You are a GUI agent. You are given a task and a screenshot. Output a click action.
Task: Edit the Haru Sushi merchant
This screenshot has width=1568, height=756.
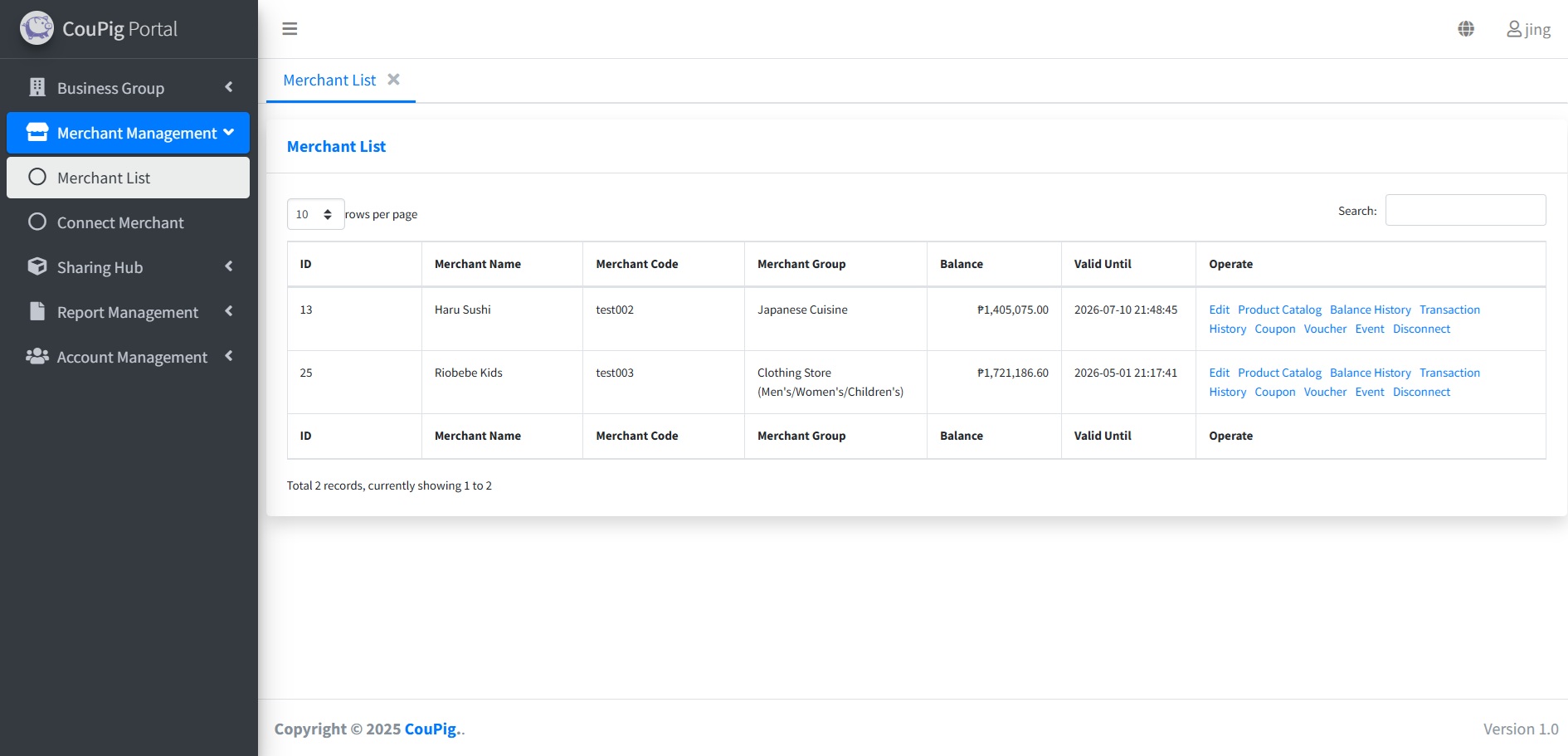coord(1219,309)
